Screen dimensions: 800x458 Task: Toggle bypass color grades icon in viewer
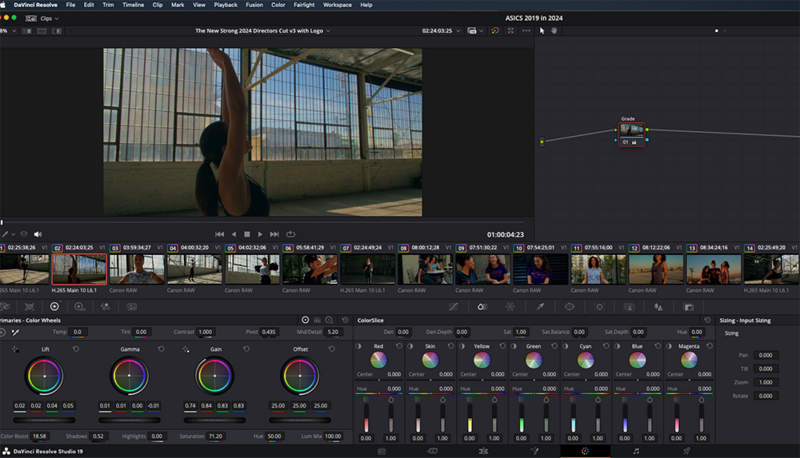[x=495, y=31]
